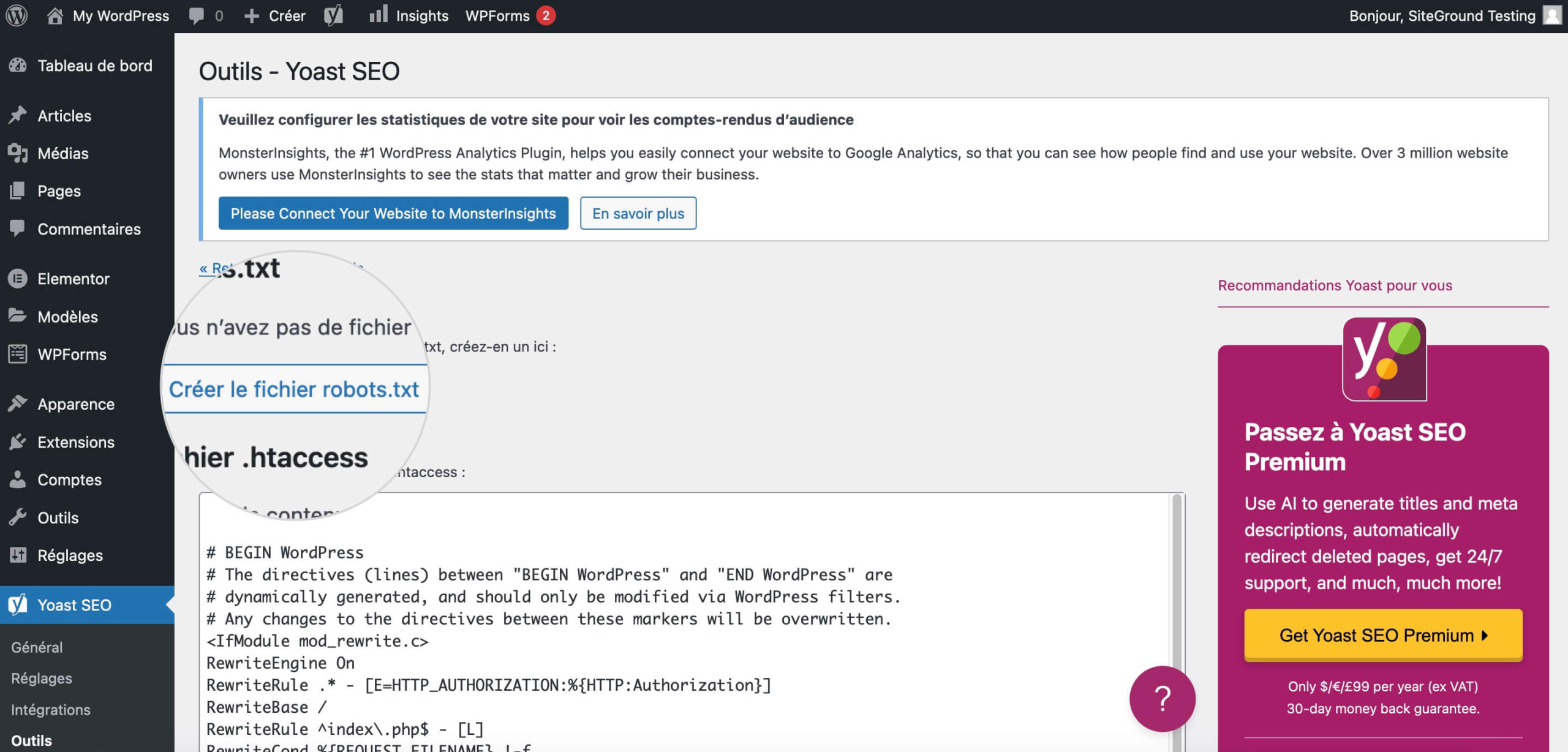Click the Modèles folder icon
This screenshot has height=752, width=1568.
(x=18, y=316)
